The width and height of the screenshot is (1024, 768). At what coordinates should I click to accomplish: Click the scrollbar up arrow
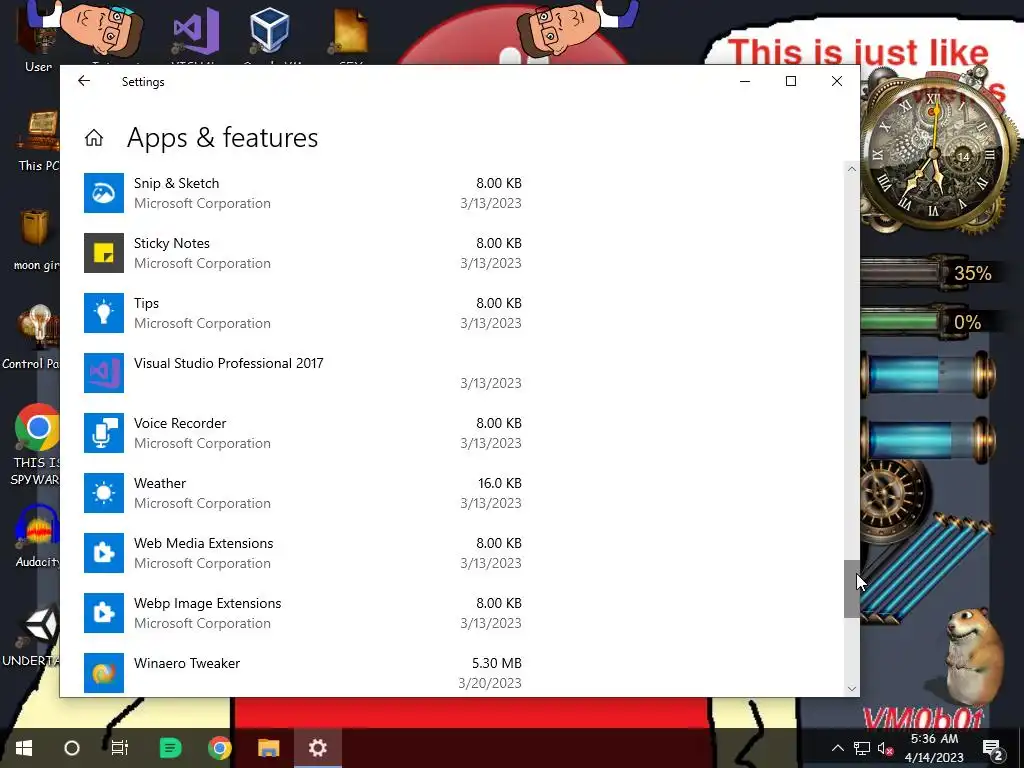click(x=852, y=168)
